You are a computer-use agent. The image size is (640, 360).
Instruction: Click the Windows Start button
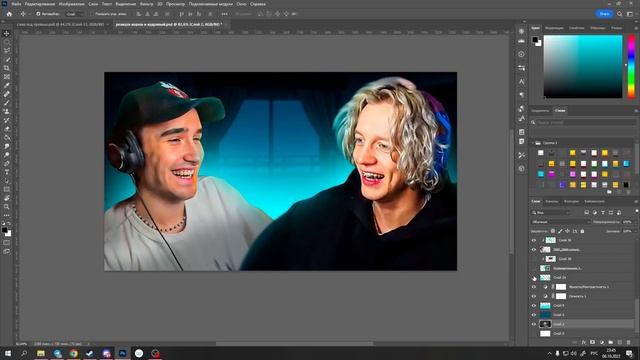point(8,353)
